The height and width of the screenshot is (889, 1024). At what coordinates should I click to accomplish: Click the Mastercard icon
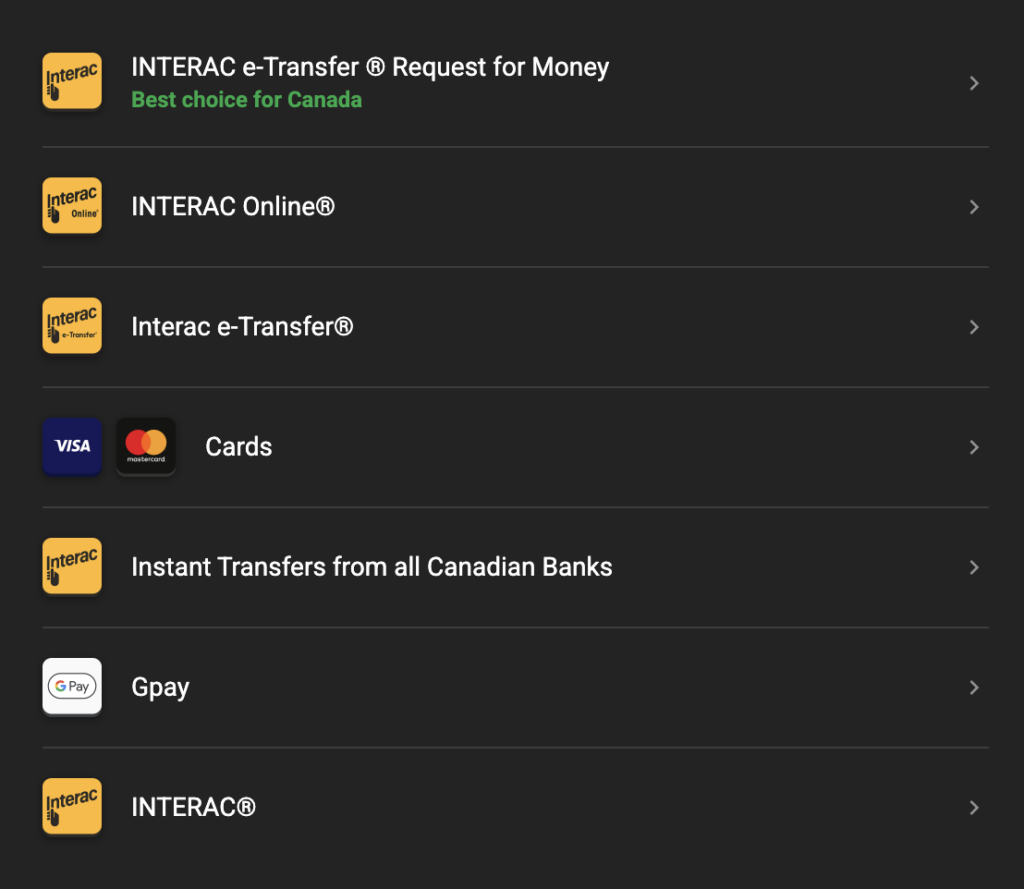(x=146, y=446)
